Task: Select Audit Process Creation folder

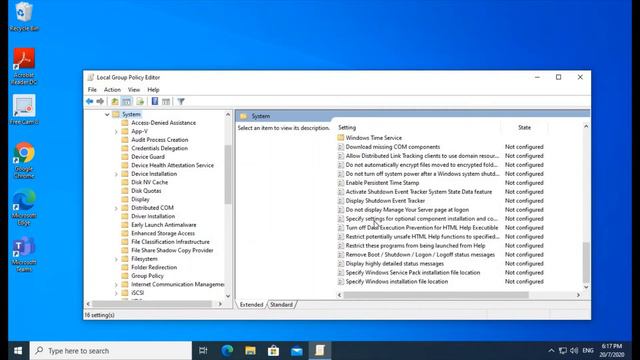Action: click(160, 140)
